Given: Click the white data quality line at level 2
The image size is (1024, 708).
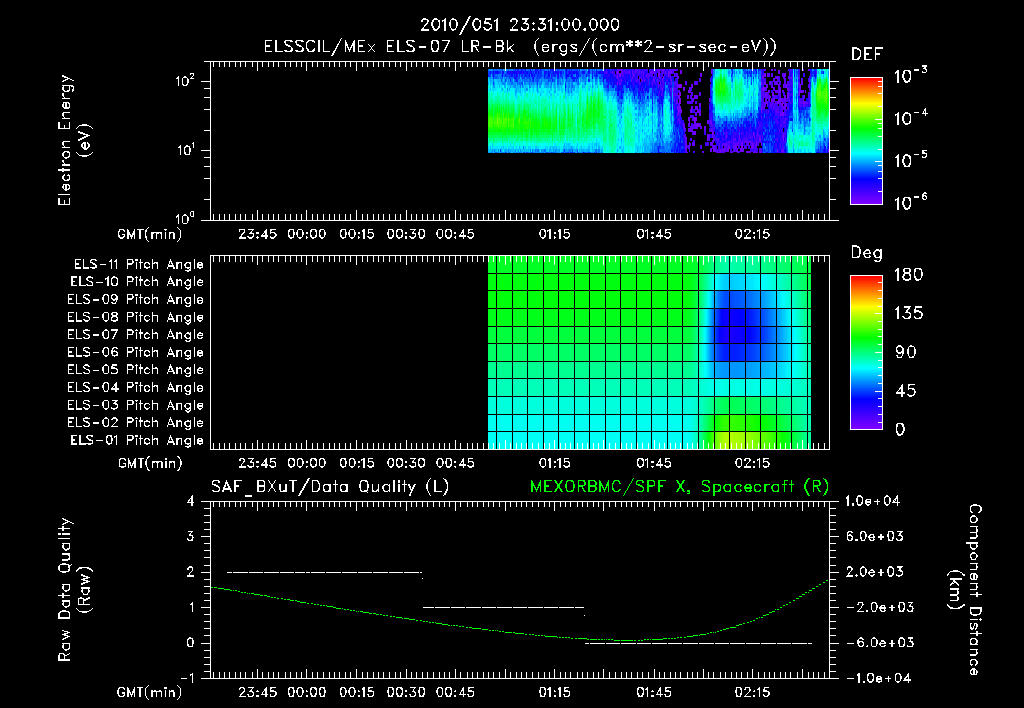Looking at the screenshot, I should (x=325, y=573).
